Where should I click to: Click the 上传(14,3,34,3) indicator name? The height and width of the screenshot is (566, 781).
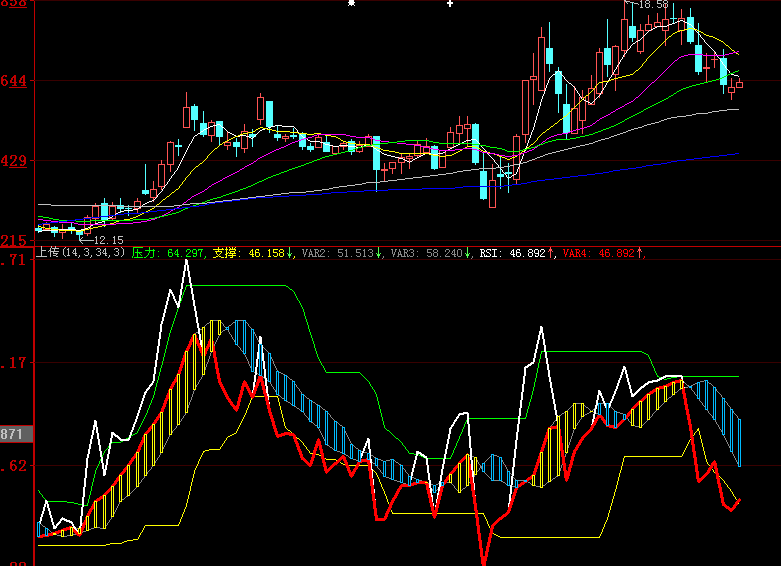pos(80,253)
